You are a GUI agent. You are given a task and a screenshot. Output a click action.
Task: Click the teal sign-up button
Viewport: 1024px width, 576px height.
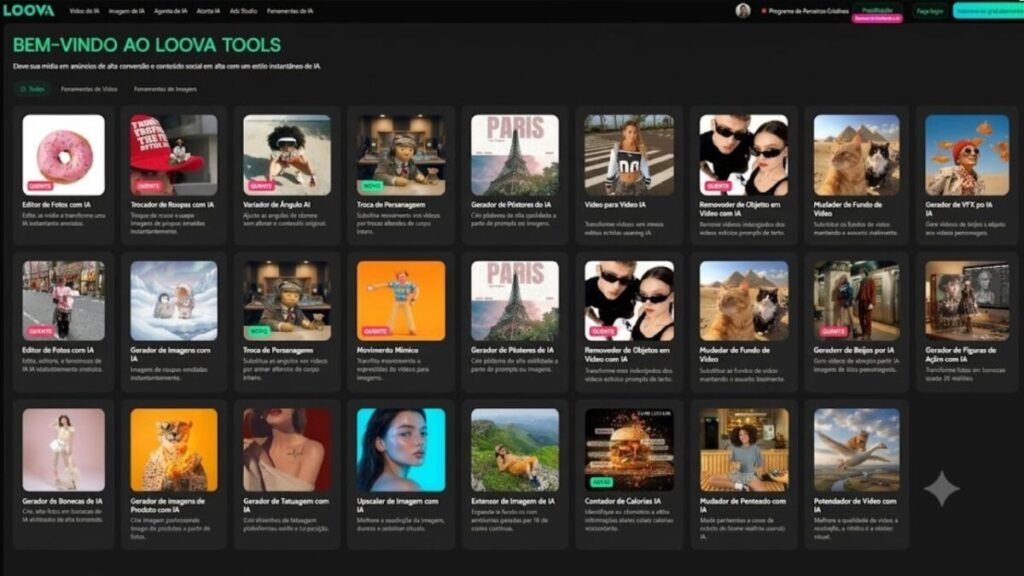(988, 11)
